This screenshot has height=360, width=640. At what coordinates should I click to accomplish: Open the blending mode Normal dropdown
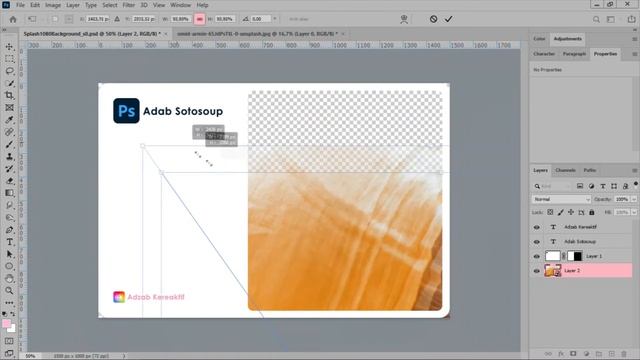[561, 199]
